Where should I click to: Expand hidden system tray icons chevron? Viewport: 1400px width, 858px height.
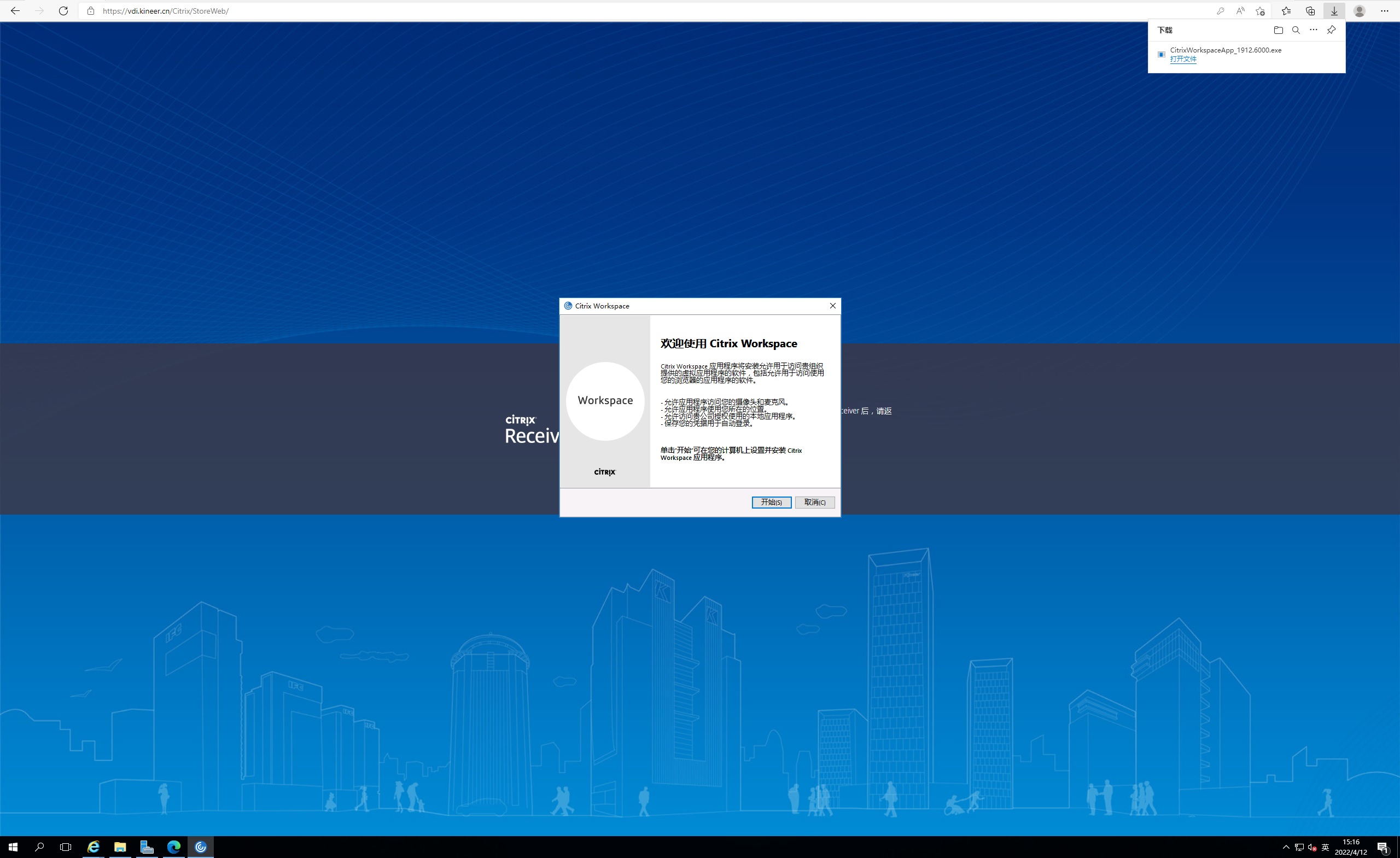click(1286, 847)
